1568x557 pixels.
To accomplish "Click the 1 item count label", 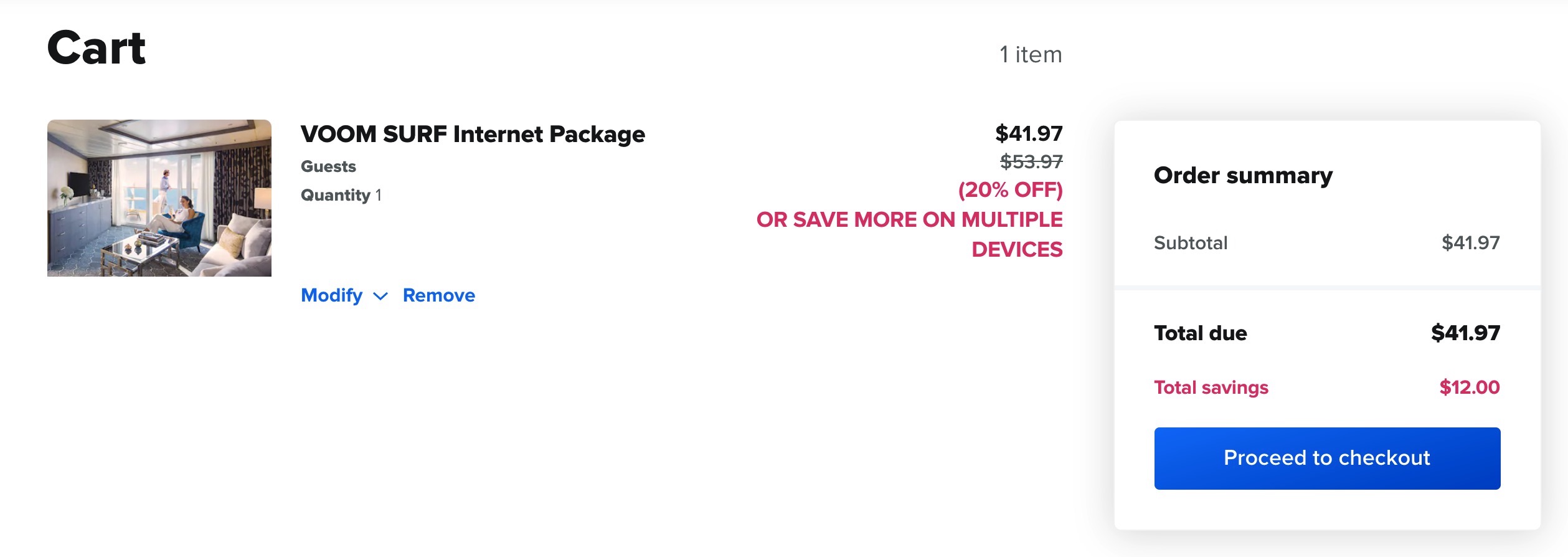I will tap(1031, 55).
